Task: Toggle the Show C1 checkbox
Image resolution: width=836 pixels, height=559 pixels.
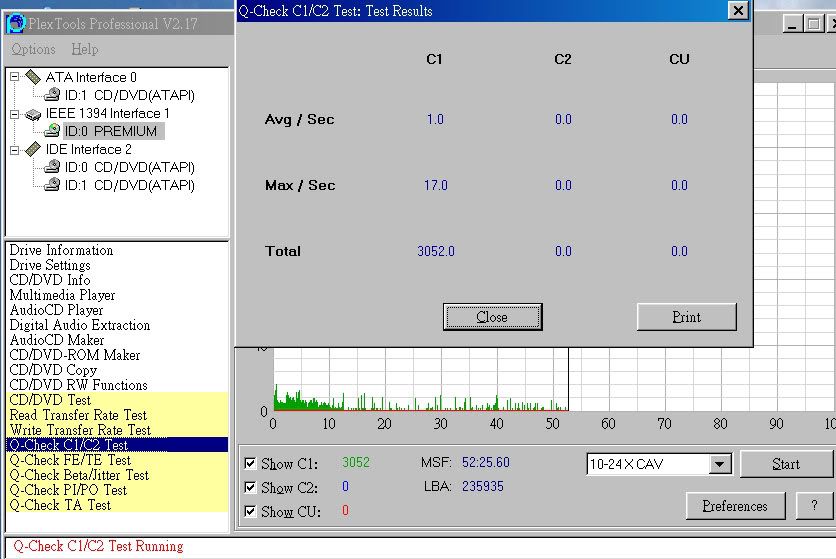Action: tap(250, 462)
